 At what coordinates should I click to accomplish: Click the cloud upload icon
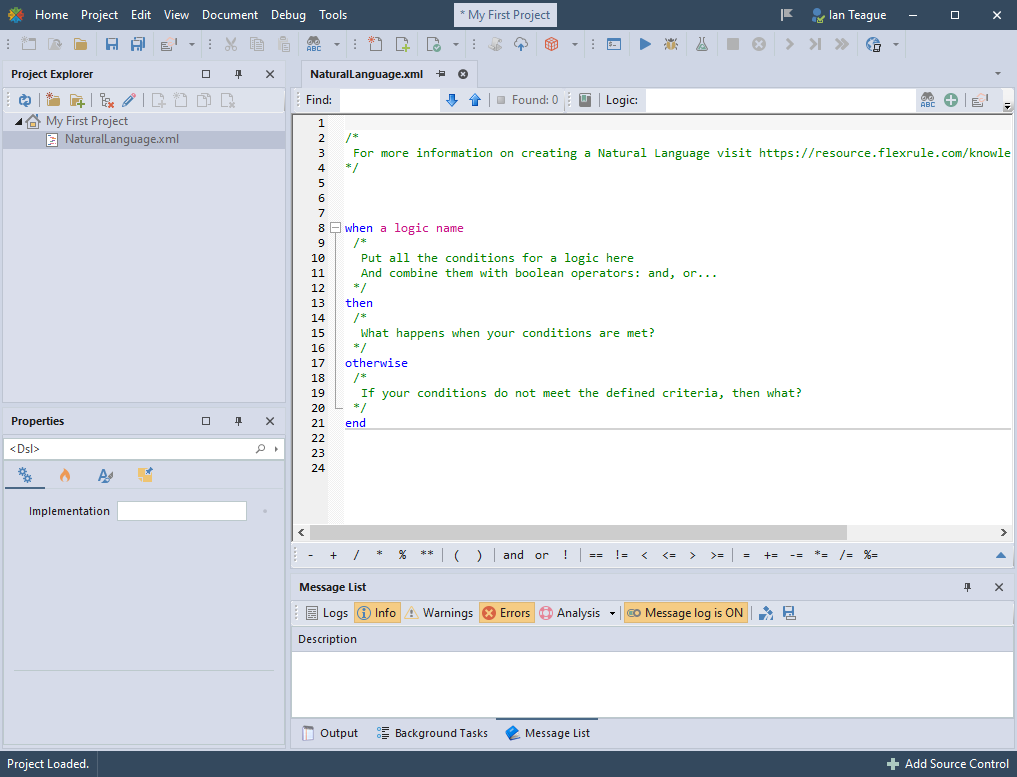click(521, 44)
